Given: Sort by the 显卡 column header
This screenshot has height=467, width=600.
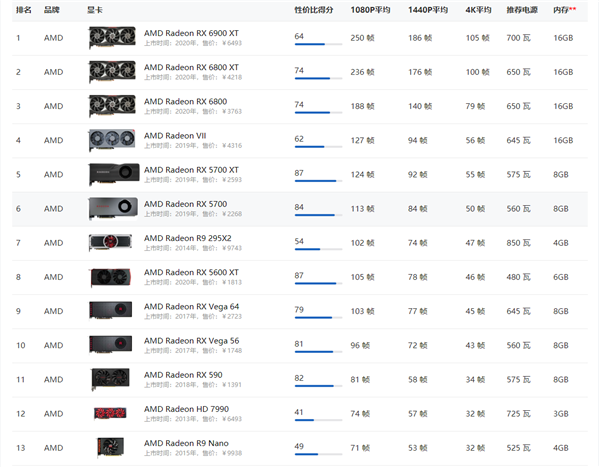Looking at the screenshot, I should pyautogui.click(x=95, y=10).
